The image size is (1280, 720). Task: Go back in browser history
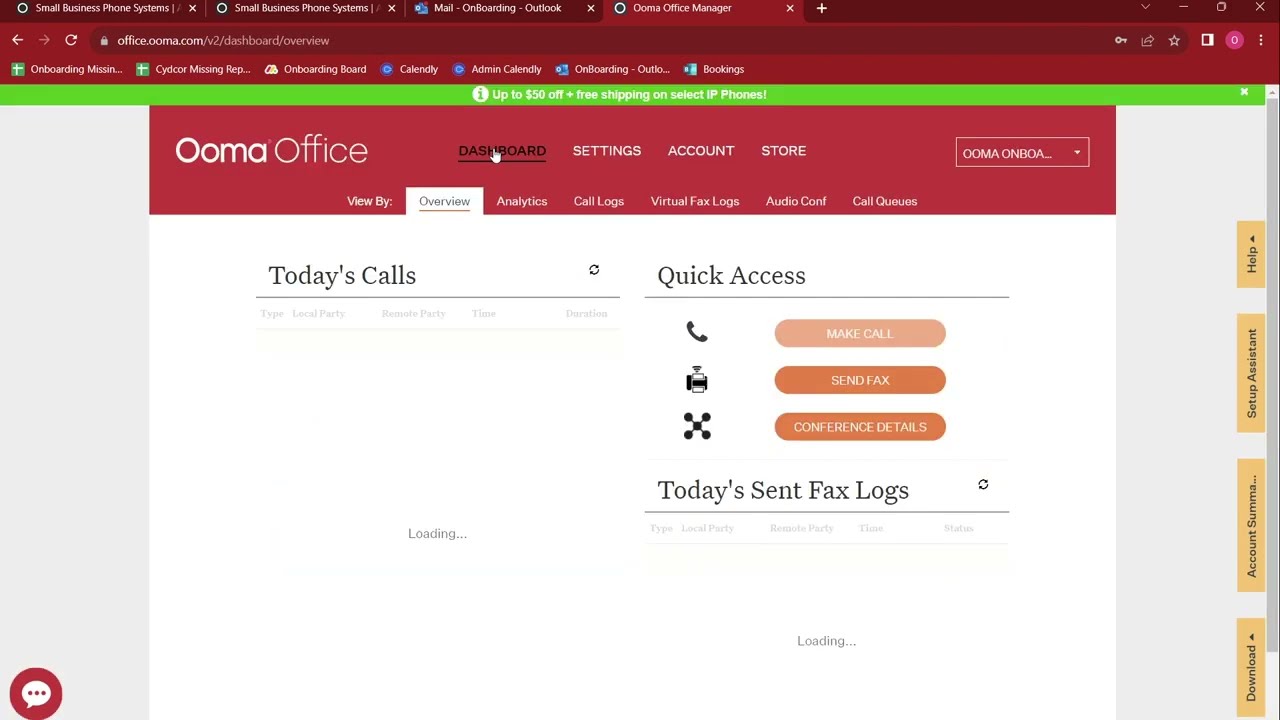[17, 40]
